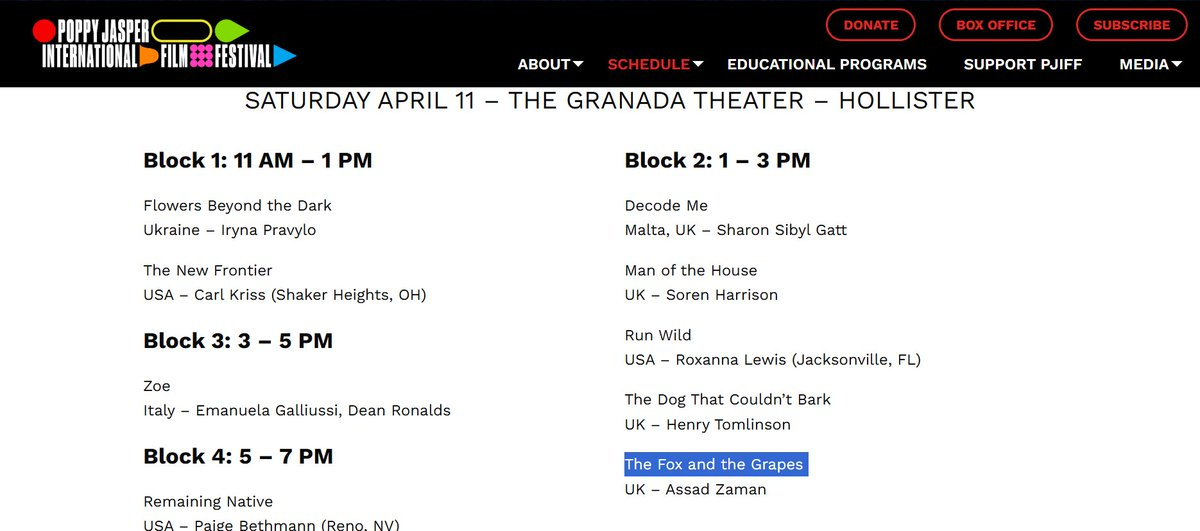
Task: Expand the Schedule dropdown arrow
Action: [x=698, y=64]
